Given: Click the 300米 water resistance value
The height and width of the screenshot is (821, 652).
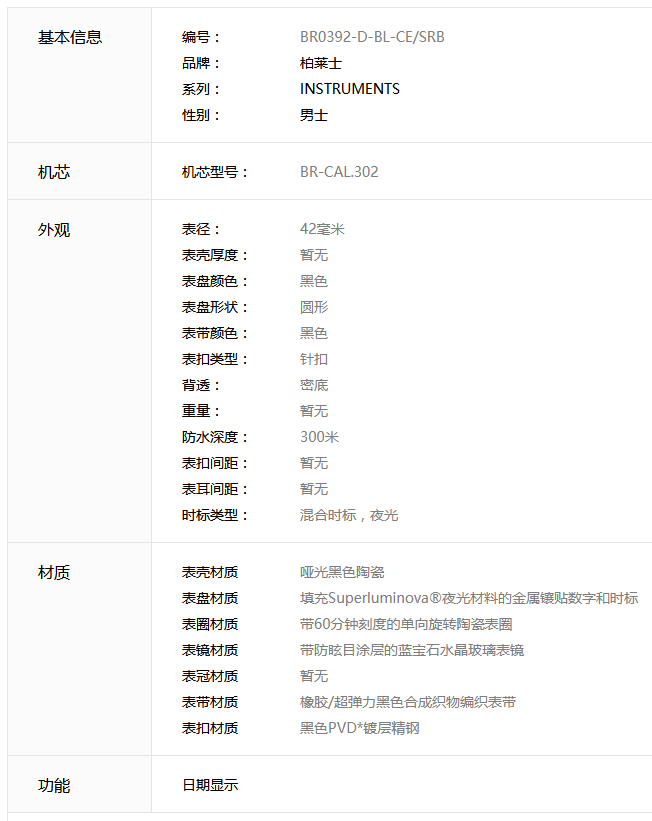Looking at the screenshot, I should (320, 437).
